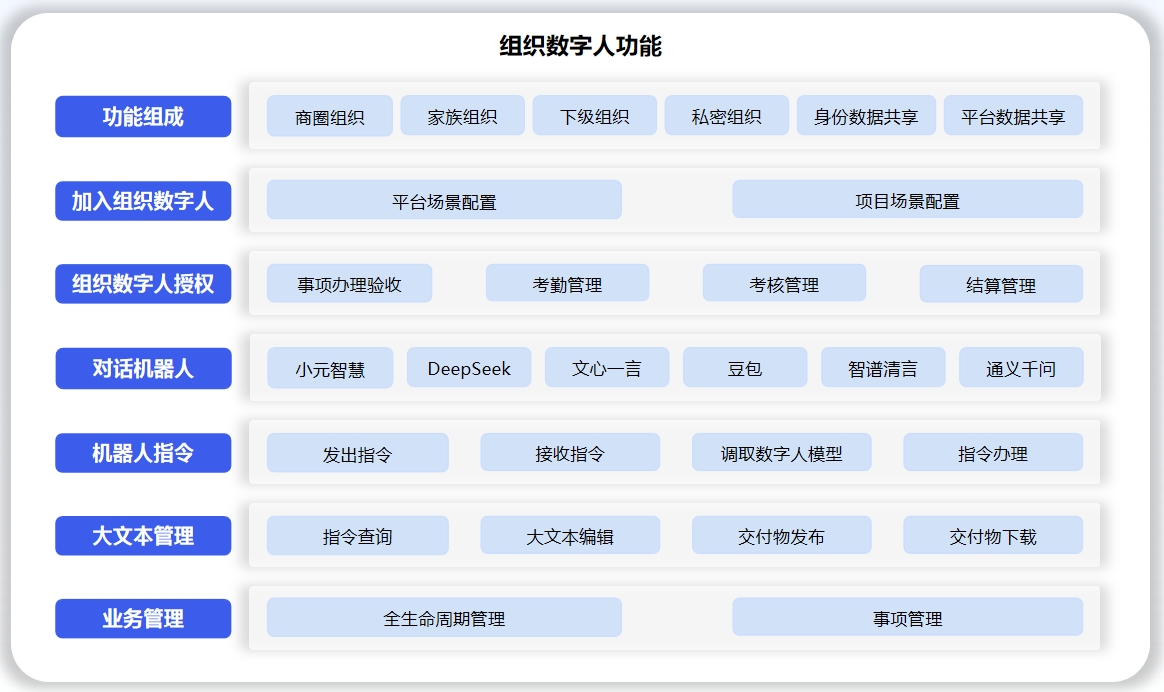Select the 文心一言 chatbot
Image resolution: width=1164 pixels, height=692 pixels.
tap(607, 367)
